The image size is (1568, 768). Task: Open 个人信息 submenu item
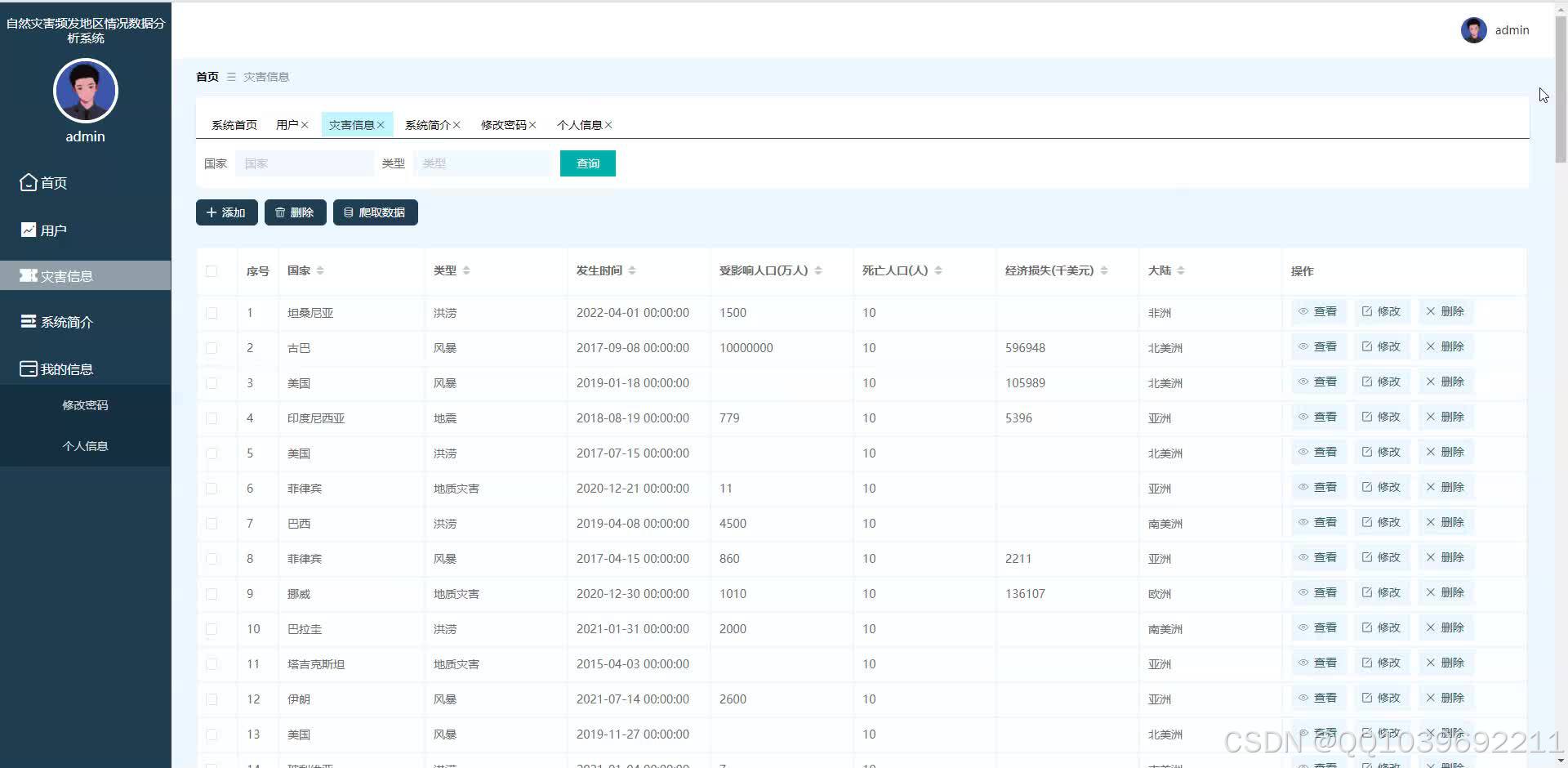click(x=85, y=446)
